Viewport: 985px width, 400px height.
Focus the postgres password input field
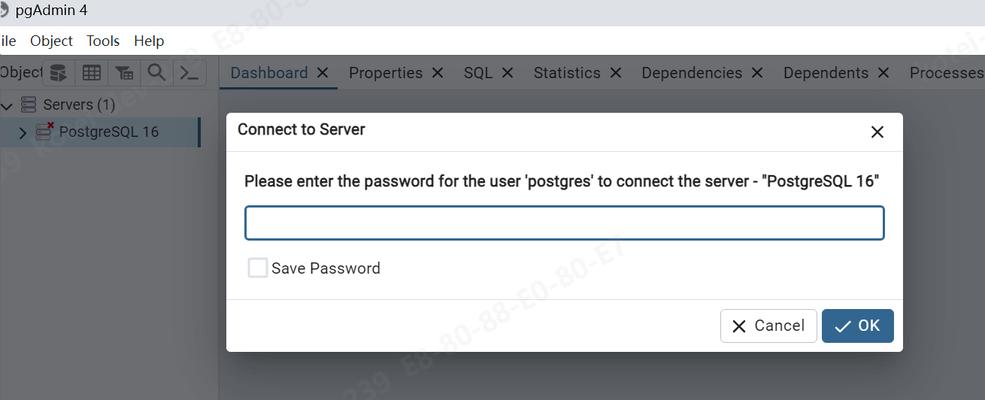tap(564, 223)
